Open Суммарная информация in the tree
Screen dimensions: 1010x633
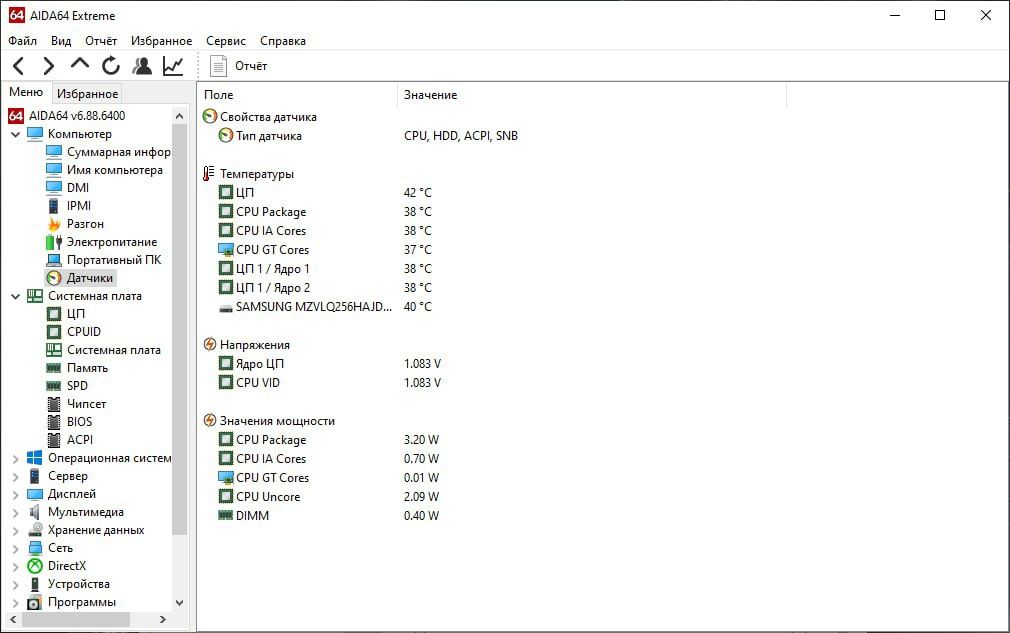point(108,152)
